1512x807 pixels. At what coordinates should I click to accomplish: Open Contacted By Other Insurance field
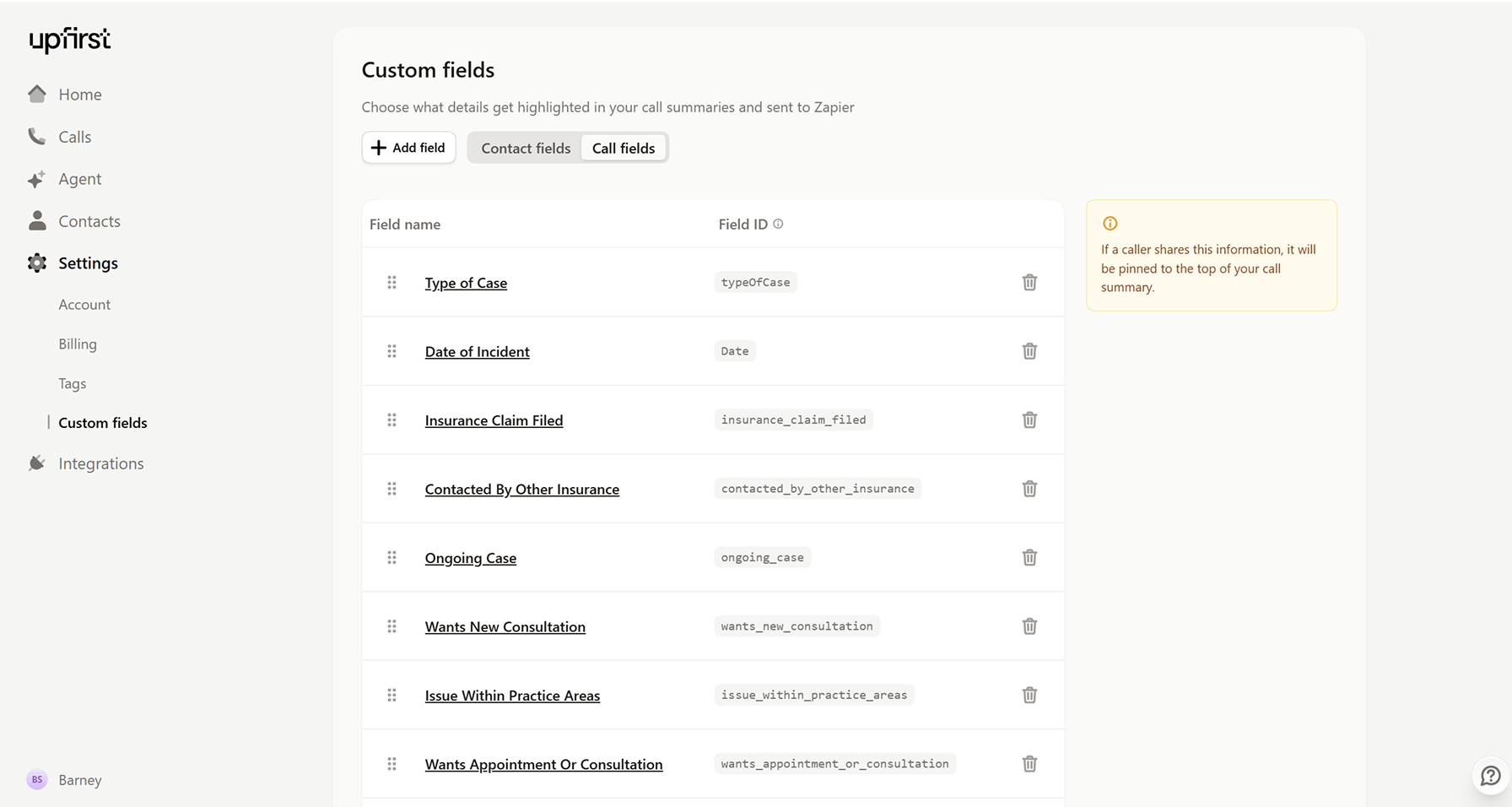(x=522, y=490)
